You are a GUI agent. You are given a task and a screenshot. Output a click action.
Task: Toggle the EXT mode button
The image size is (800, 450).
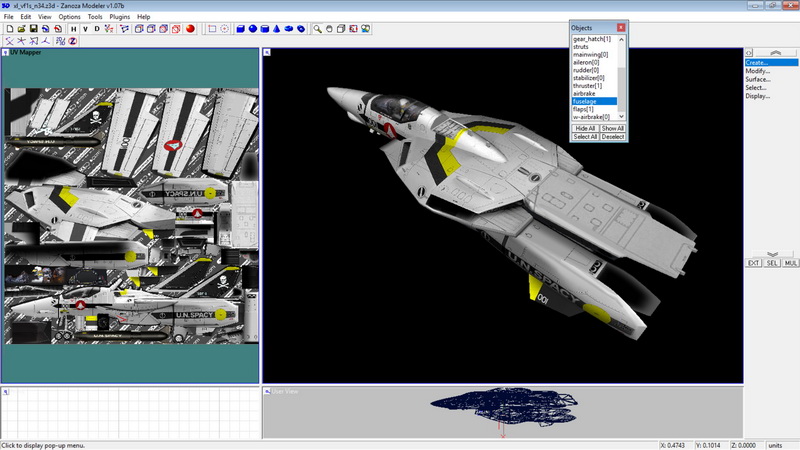click(754, 263)
